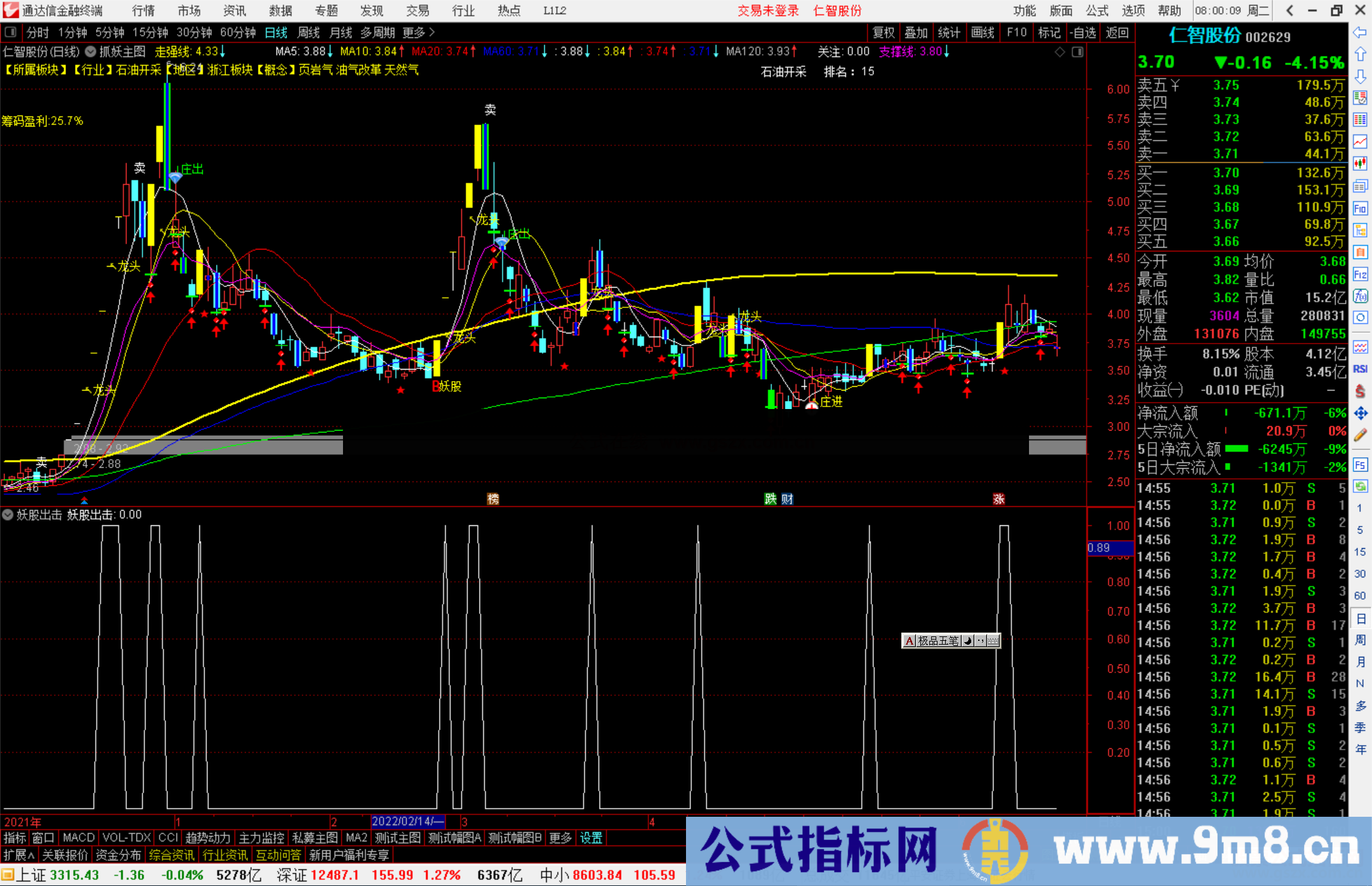The height and width of the screenshot is (886, 1372).
Task: Click the refresh data icon at sidebar bottom
Action: click(1361, 487)
